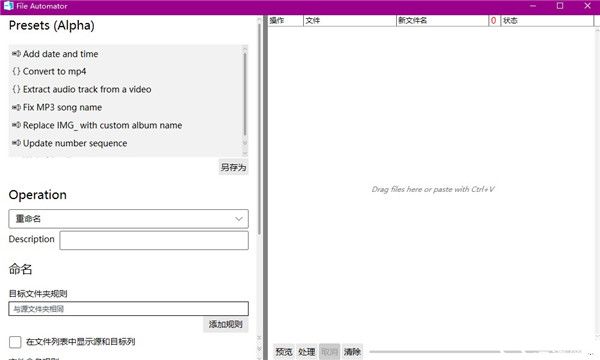Click the presets list vertical scrollbar
The height and width of the screenshot is (360, 600).
(x=245, y=100)
